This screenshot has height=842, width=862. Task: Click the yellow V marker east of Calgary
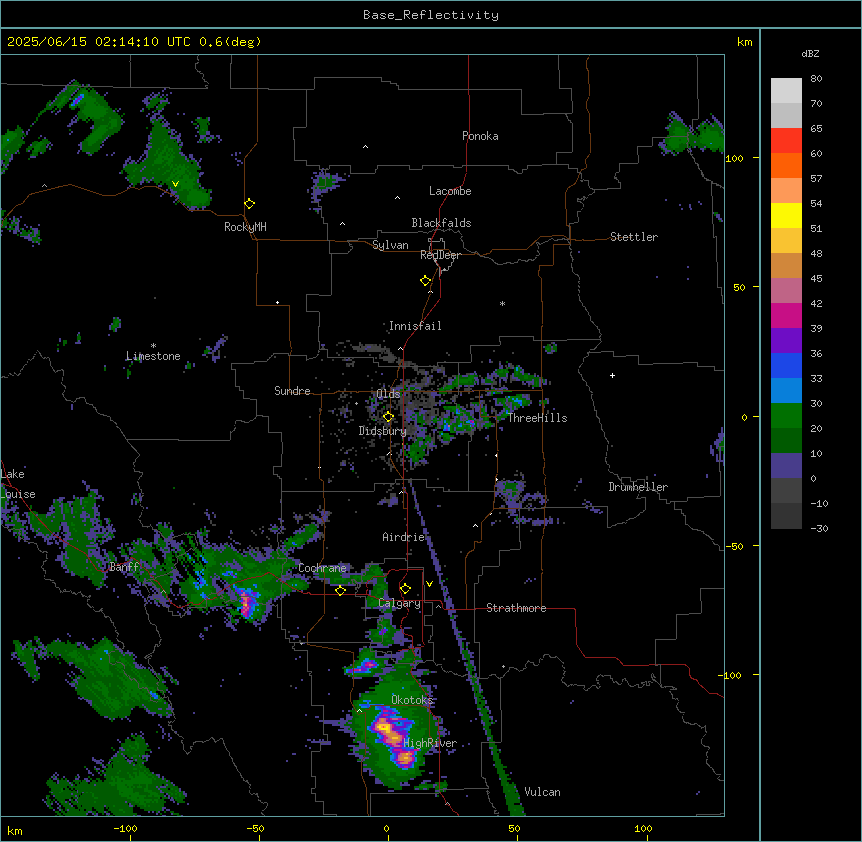click(429, 584)
